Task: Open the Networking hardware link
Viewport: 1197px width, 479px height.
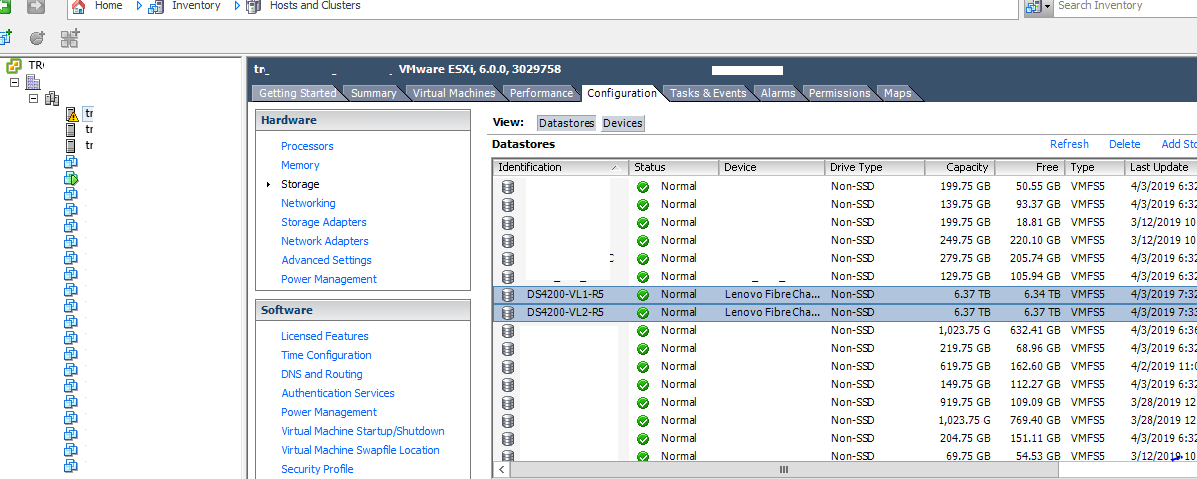Action: (308, 203)
